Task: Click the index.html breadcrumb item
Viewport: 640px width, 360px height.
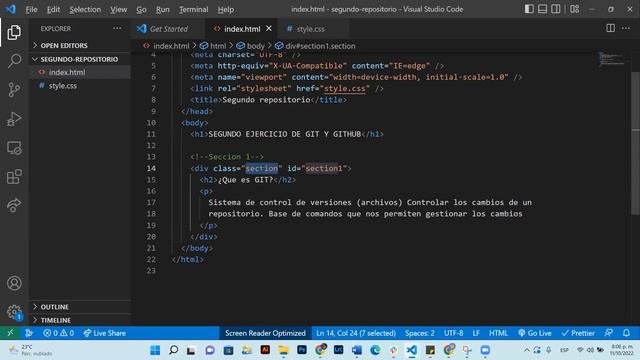Action: pos(167,46)
